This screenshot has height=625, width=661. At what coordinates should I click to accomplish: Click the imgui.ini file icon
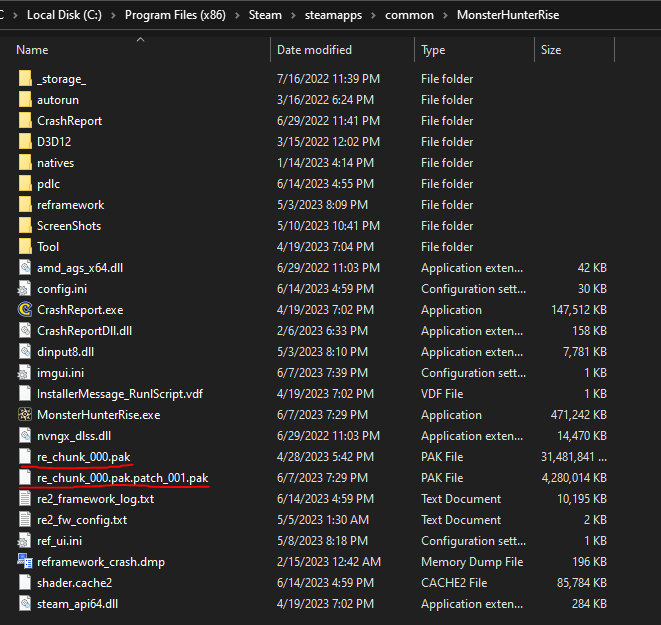(x=24, y=373)
